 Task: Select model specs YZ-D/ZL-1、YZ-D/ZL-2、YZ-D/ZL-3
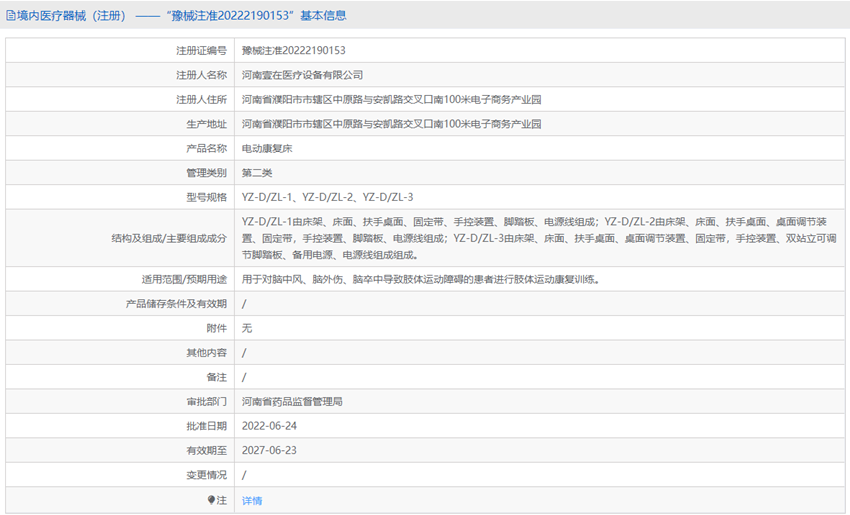[327, 197]
